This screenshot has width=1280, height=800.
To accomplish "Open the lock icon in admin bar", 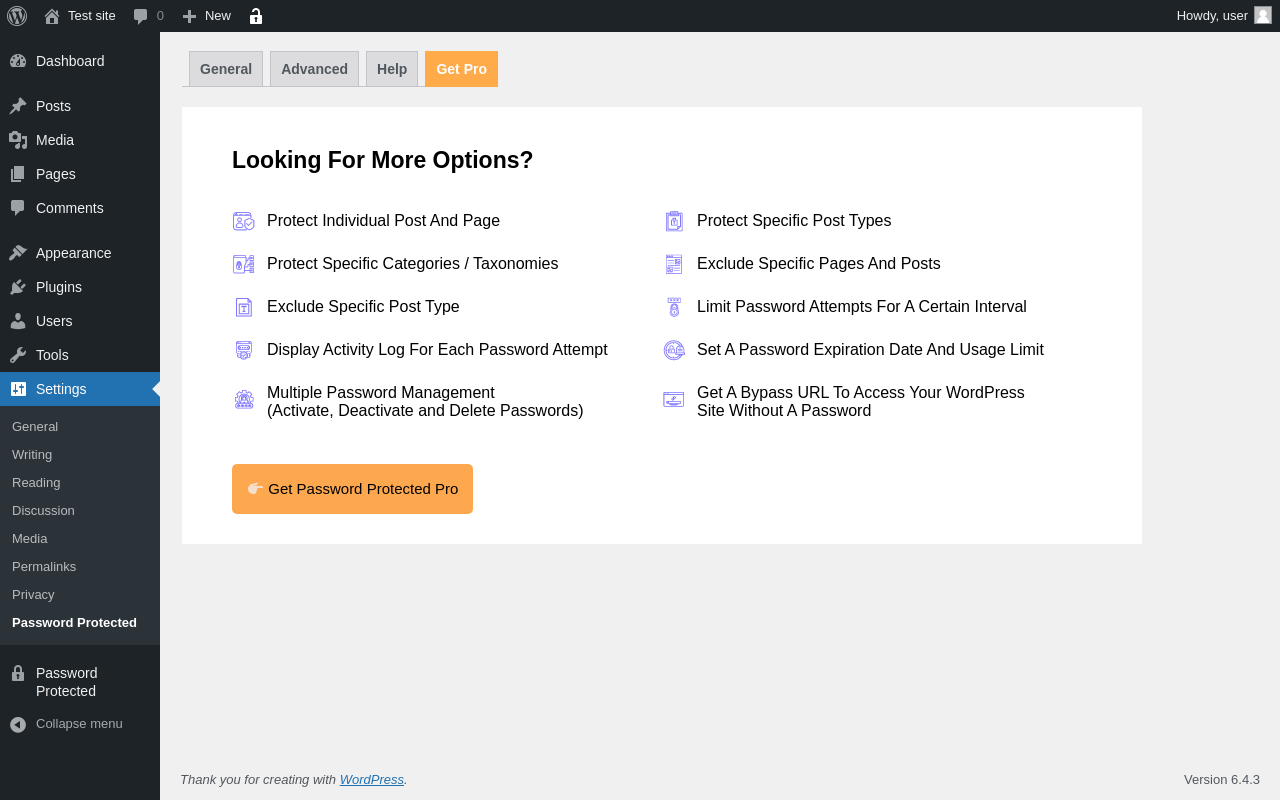I will [x=256, y=16].
